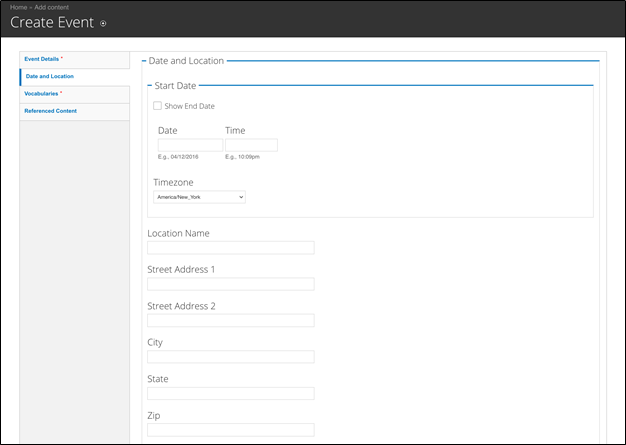This screenshot has width=626, height=445.
Task: Click the State input field
Action: pos(230,393)
